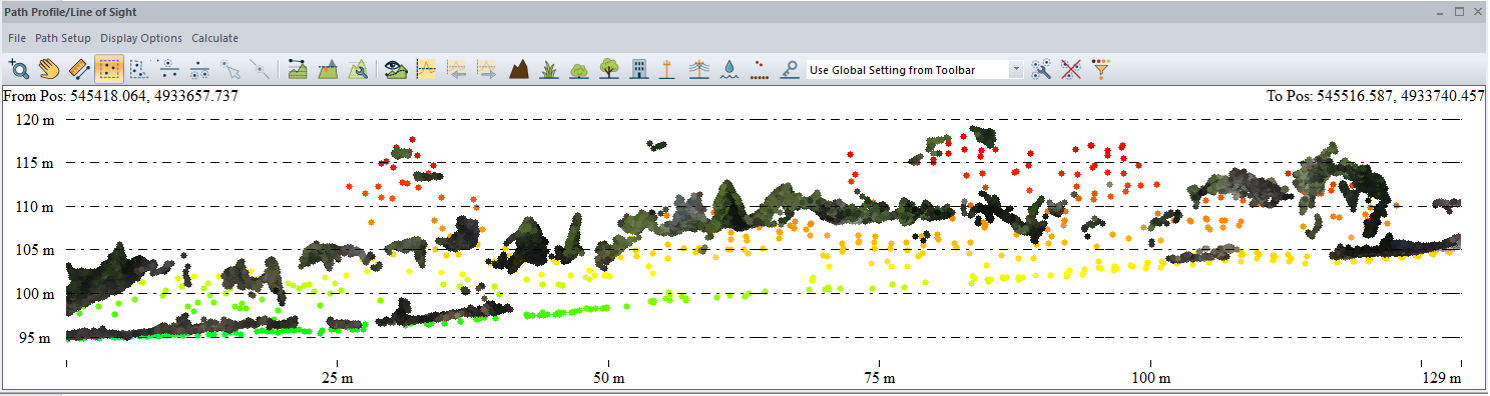1490x396 pixels.
Task: Click the 100 m distance label
Action: pyautogui.click(x=1150, y=379)
